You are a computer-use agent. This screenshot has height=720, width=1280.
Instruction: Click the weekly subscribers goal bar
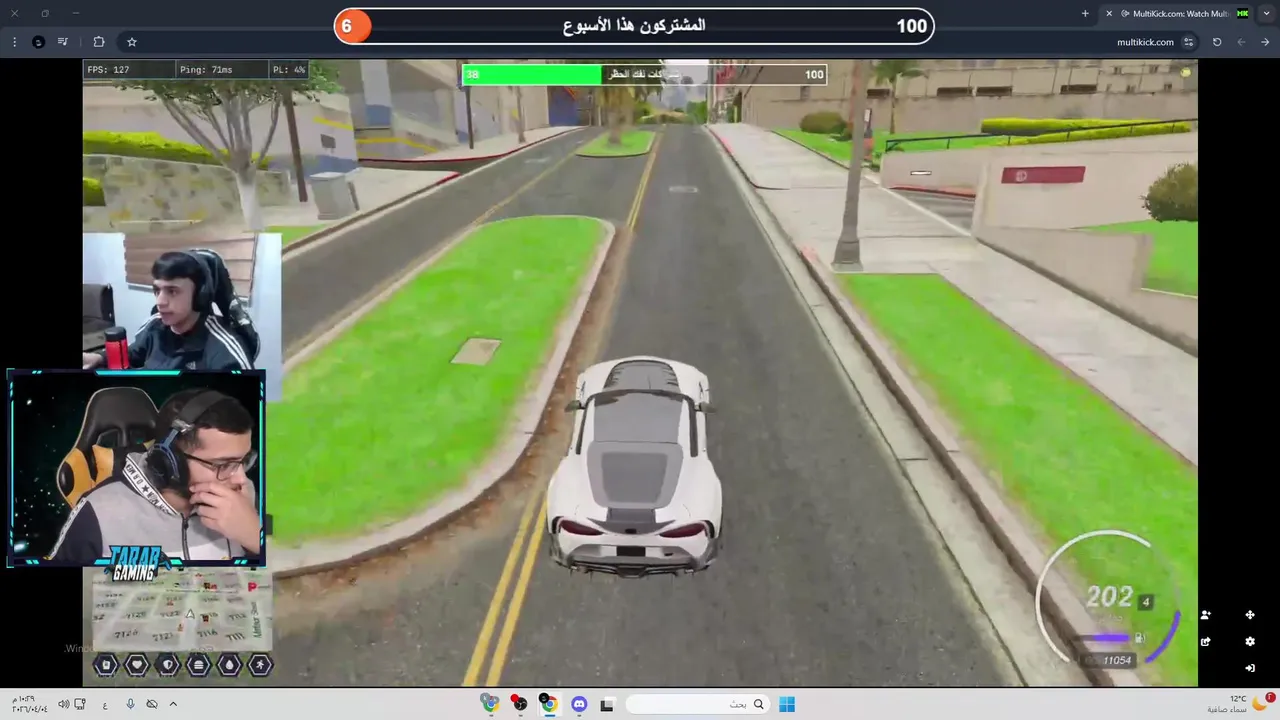tap(634, 26)
